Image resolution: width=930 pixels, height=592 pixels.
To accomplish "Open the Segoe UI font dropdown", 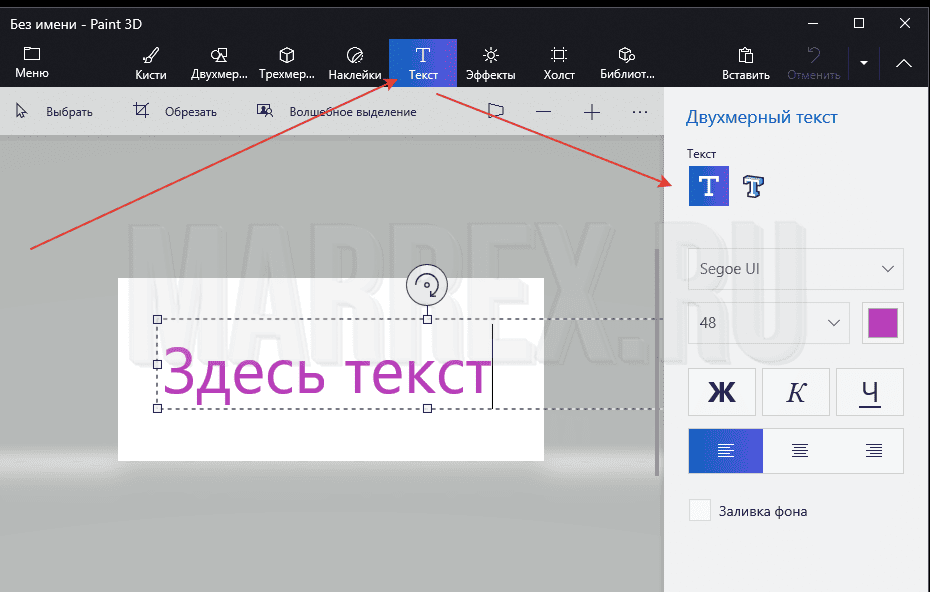I will tap(795, 269).
